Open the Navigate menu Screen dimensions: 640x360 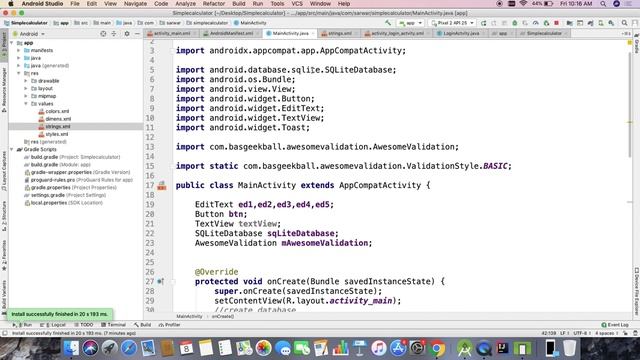tap(135, 4)
